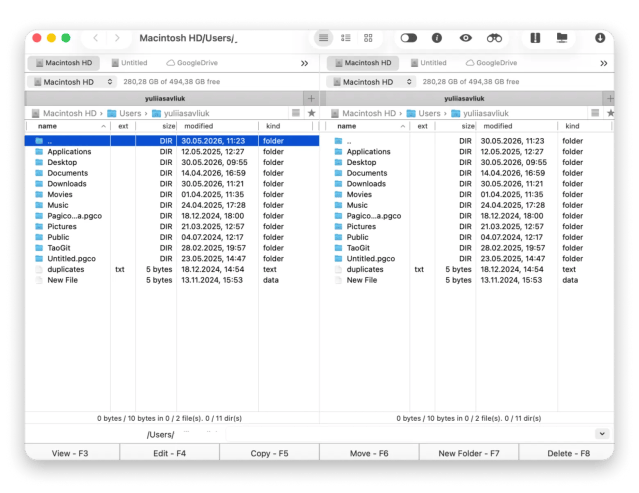Sort right pane by name column

367,126
